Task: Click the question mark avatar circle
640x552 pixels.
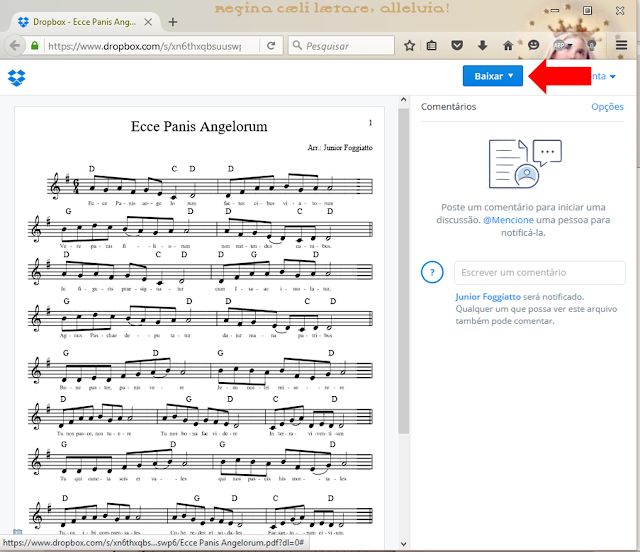Action: tap(432, 272)
